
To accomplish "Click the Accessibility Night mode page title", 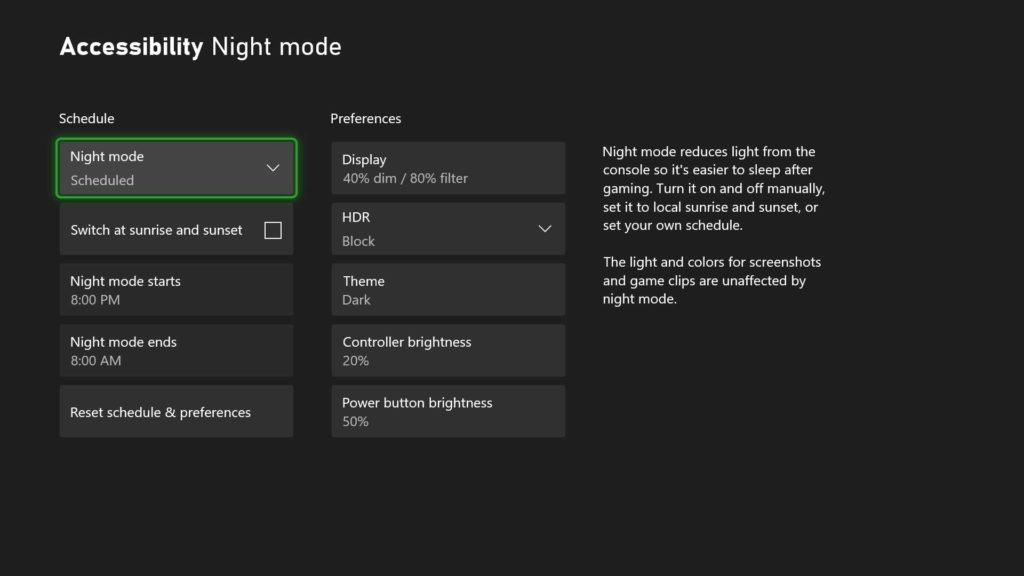I will pos(200,47).
